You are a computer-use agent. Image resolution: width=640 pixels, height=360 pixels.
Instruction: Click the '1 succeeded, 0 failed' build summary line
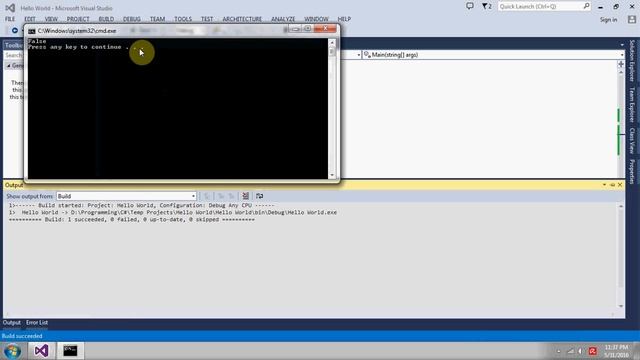131,220
